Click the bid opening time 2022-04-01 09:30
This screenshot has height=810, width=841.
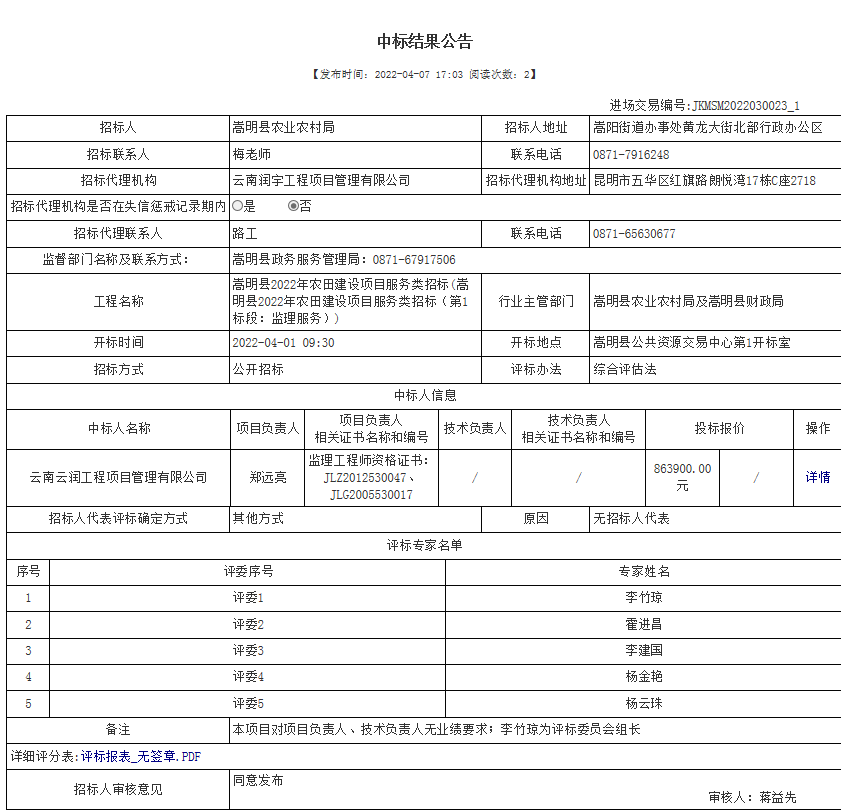pyautogui.click(x=283, y=343)
